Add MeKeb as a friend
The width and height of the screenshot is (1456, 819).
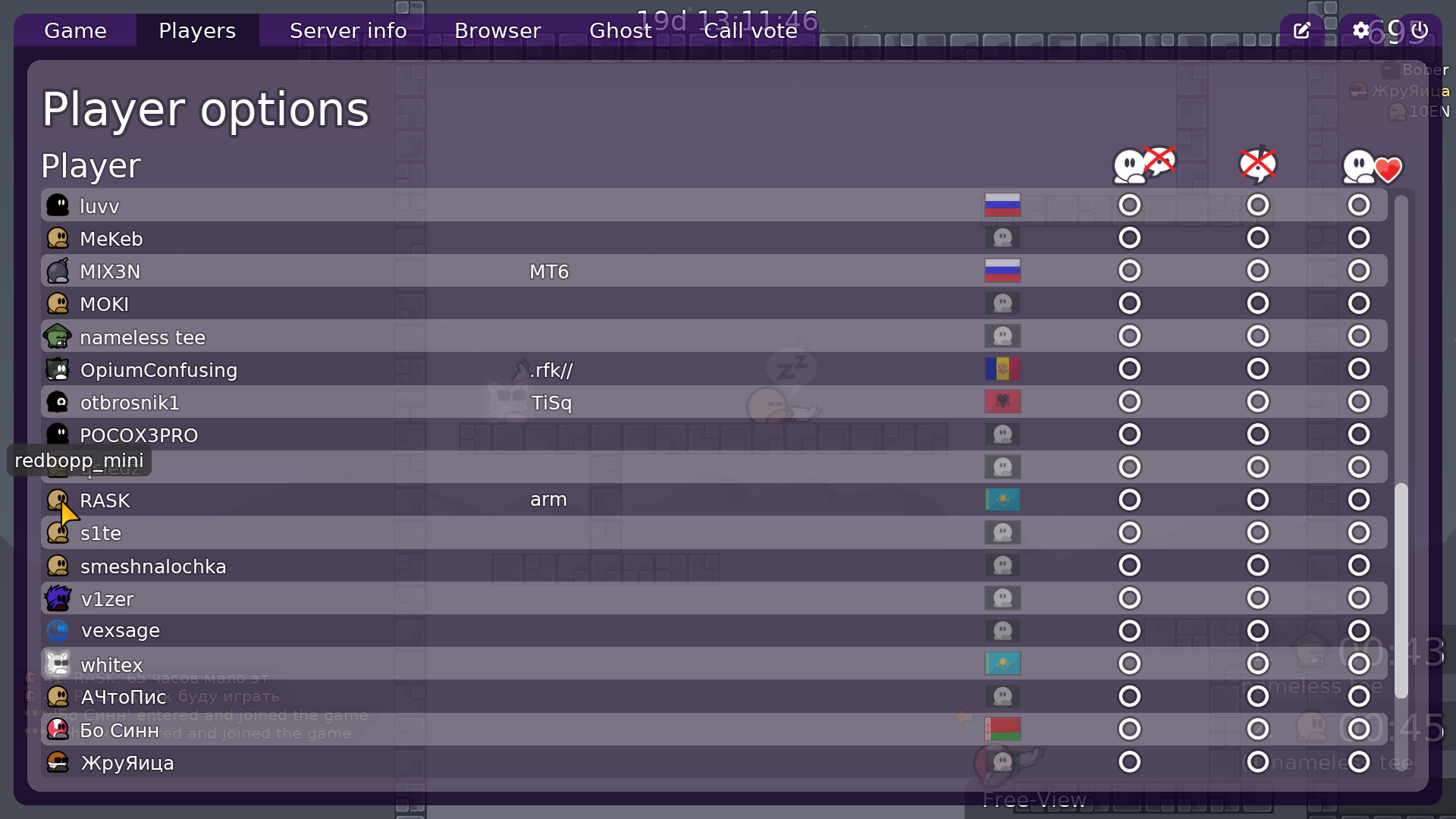[1358, 238]
